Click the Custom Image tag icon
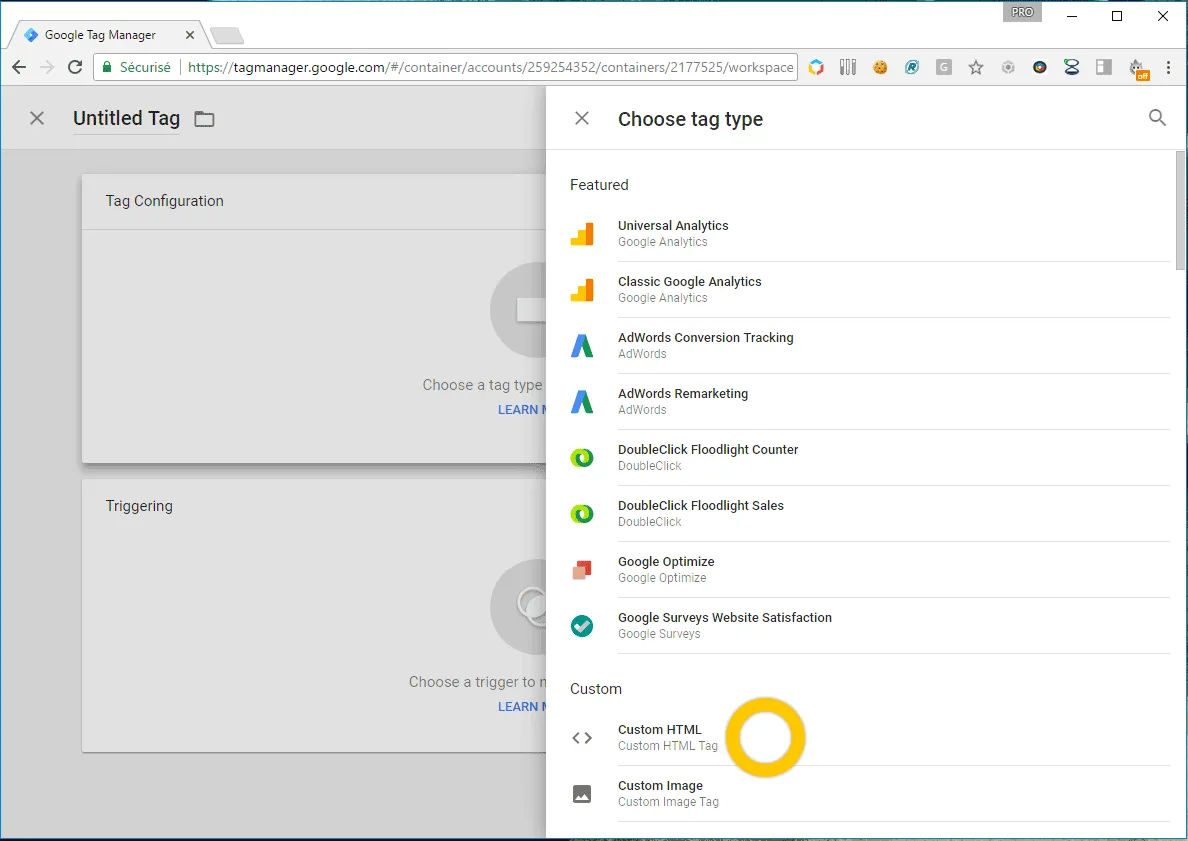Image resolution: width=1188 pixels, height=841 pixels. [x=582, y=794]
